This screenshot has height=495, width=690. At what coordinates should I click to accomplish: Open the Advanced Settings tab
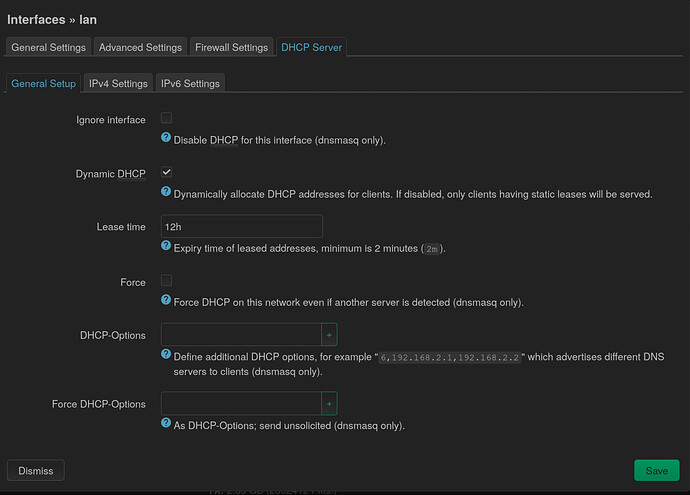click(141, 47)
